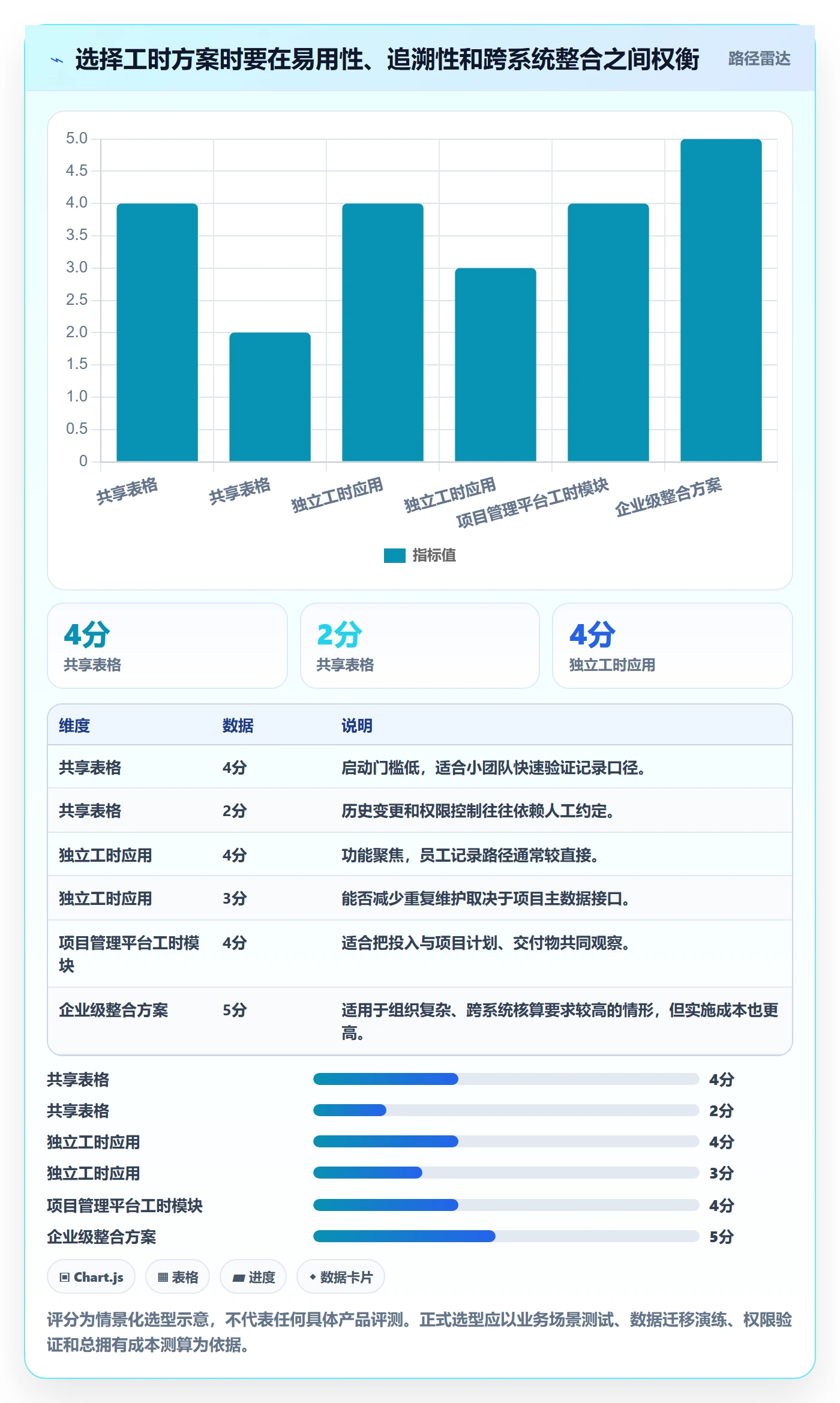Open the 2分 共享表格 data card
The width and height of the screenshot is (840, 1403).
(x=420, y=646)
